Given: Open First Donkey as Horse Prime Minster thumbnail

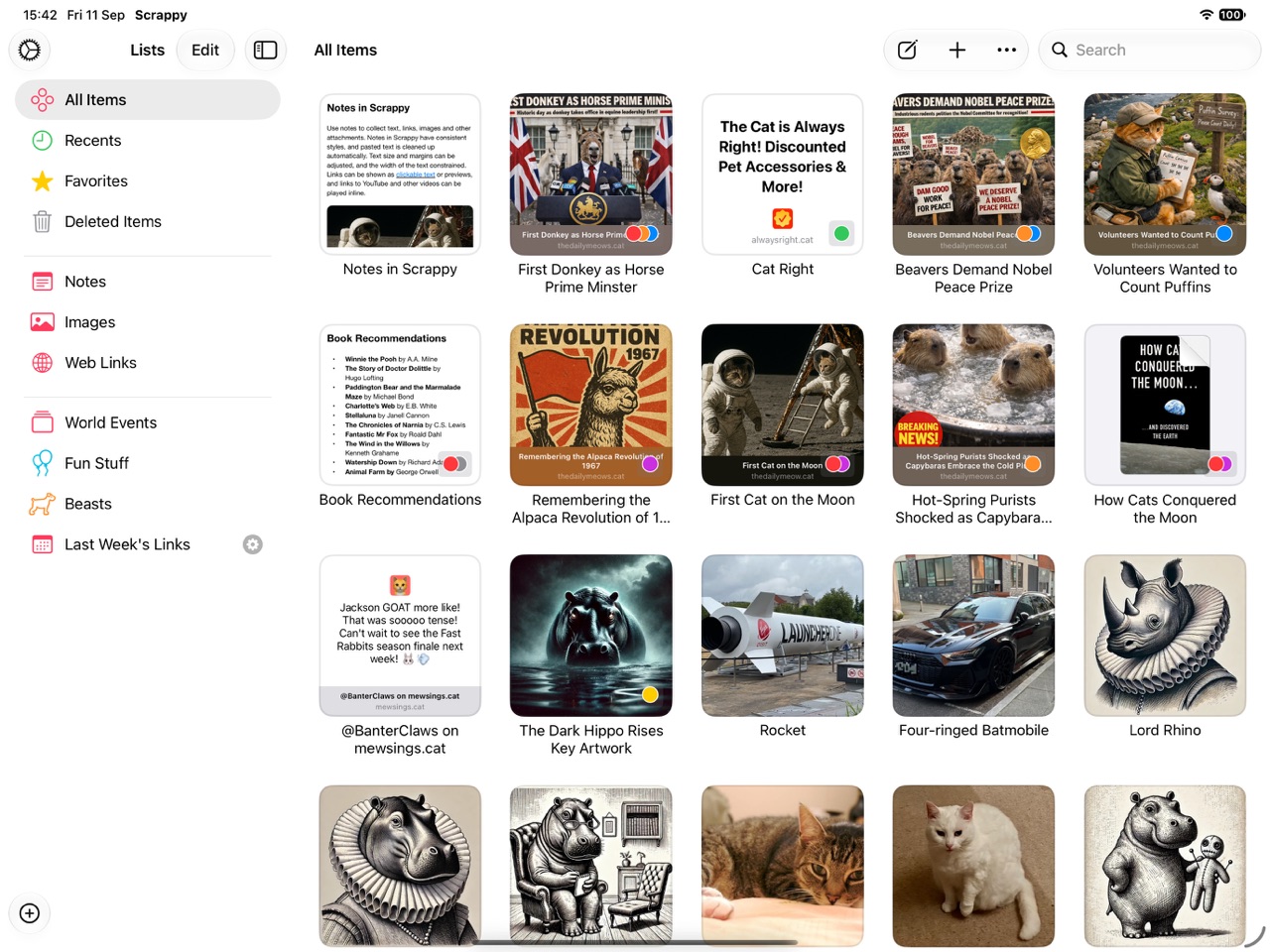Looking at the screenshot, I should [x=591, y=175].
